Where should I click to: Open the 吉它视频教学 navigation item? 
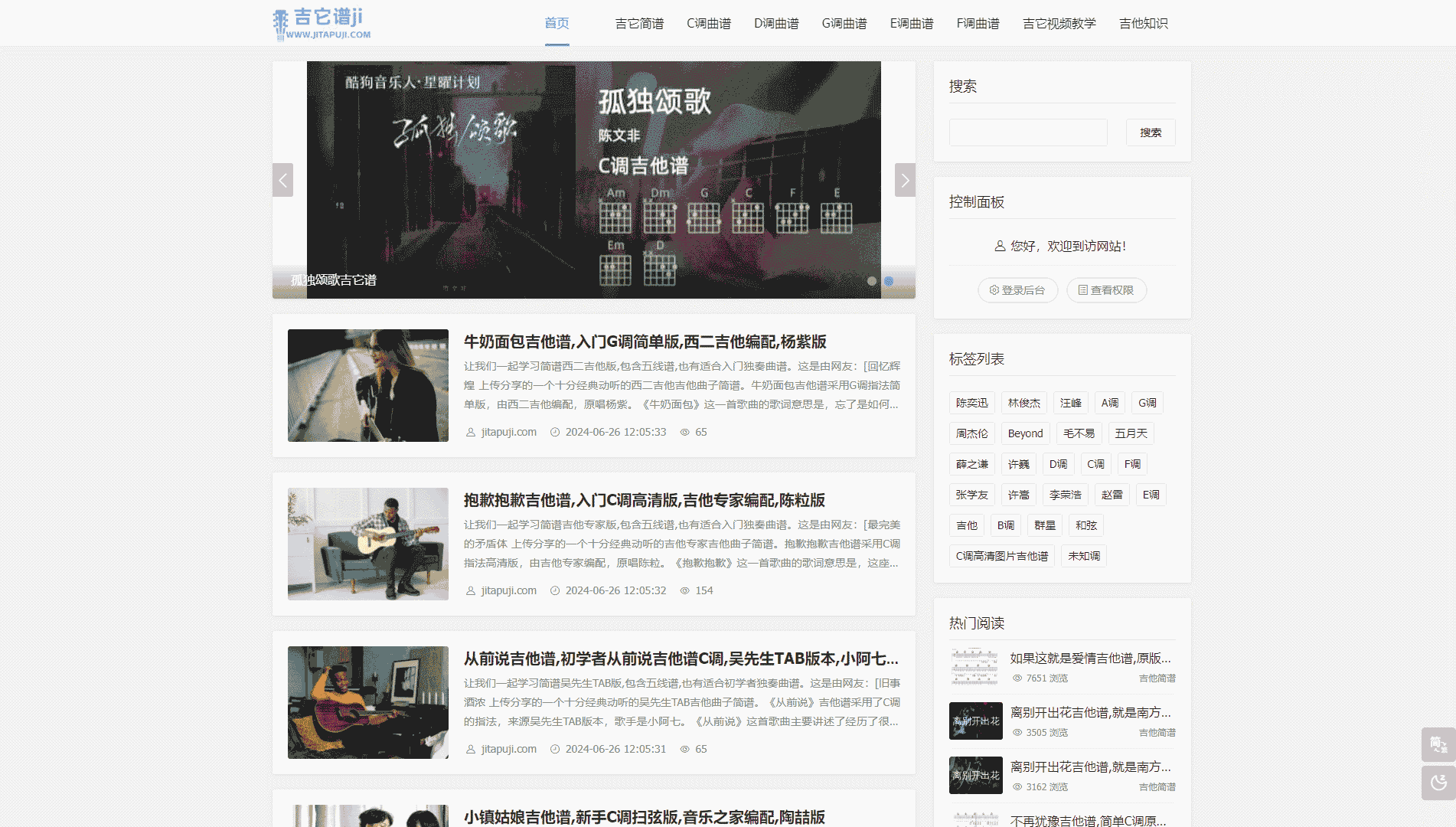[1059, 23]
